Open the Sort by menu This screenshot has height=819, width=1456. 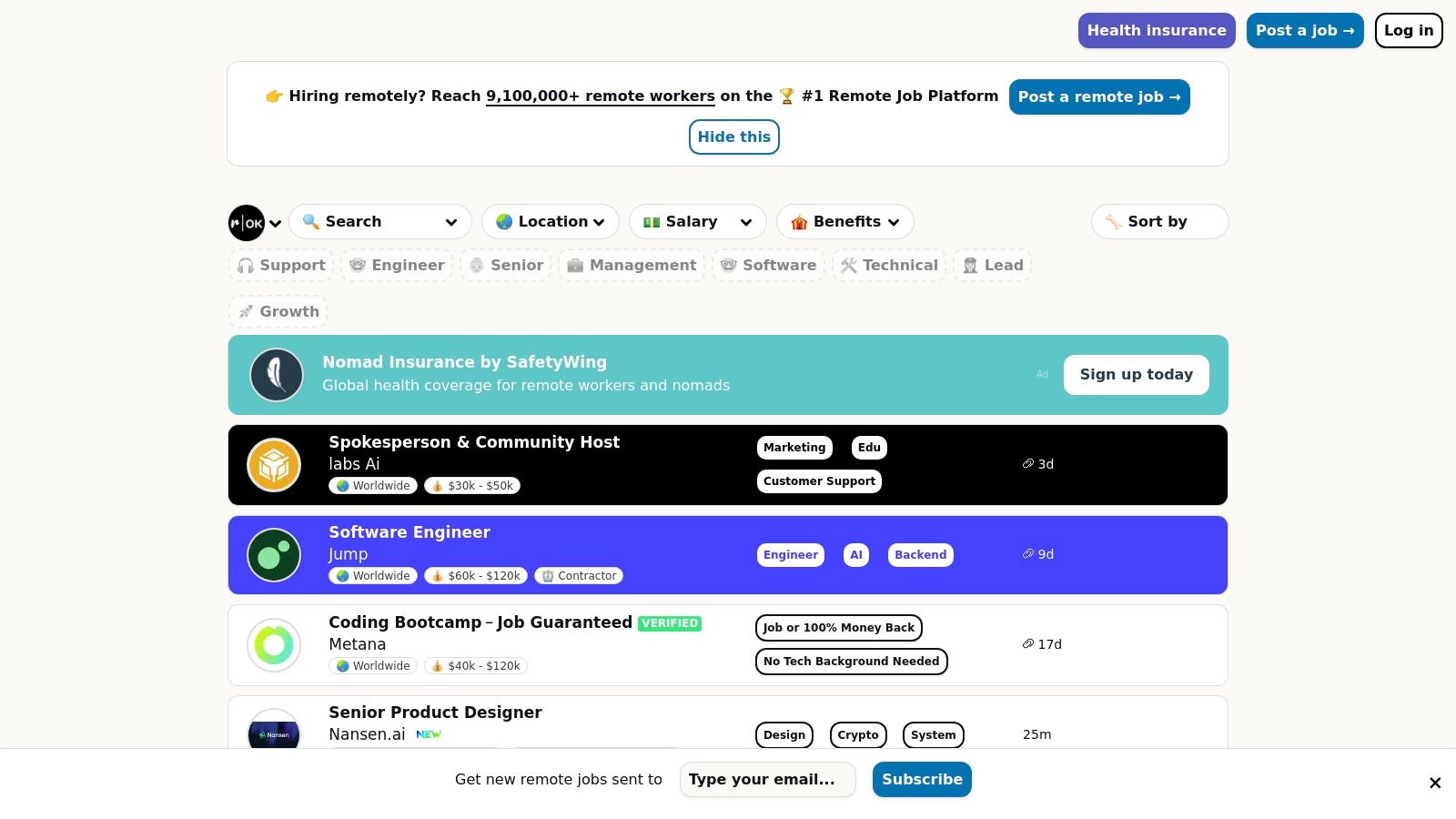tap(1159, 222)
